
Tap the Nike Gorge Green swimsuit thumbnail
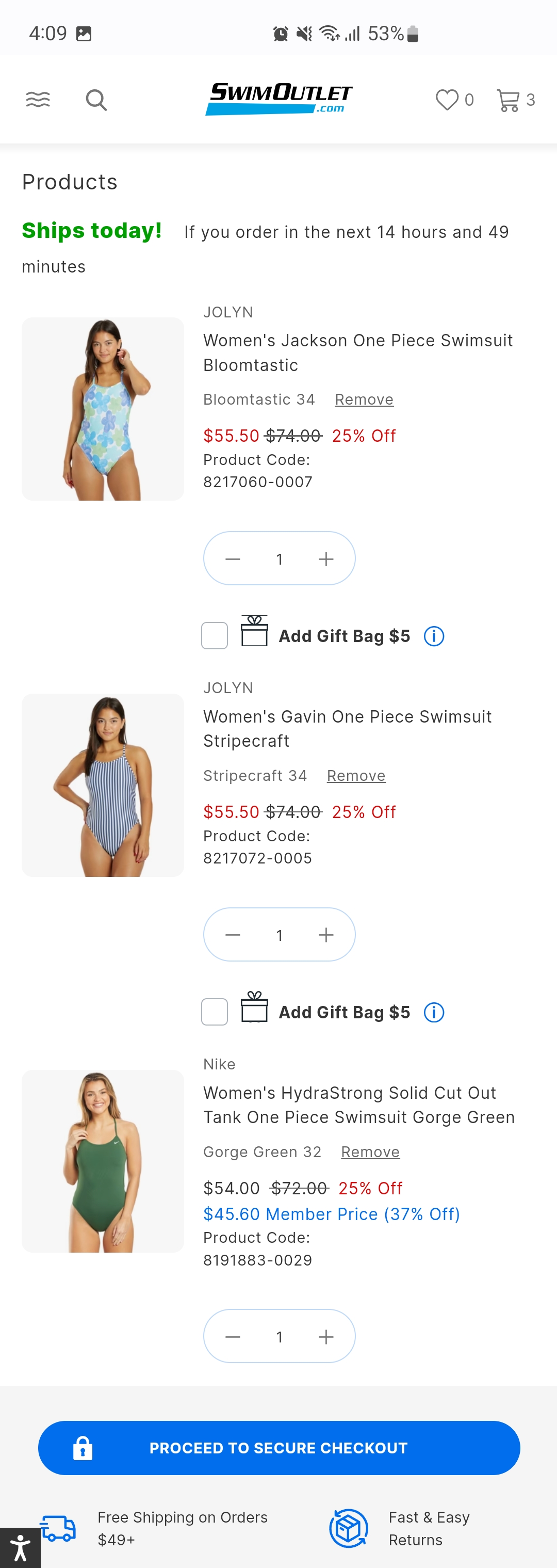[103, 1161]
